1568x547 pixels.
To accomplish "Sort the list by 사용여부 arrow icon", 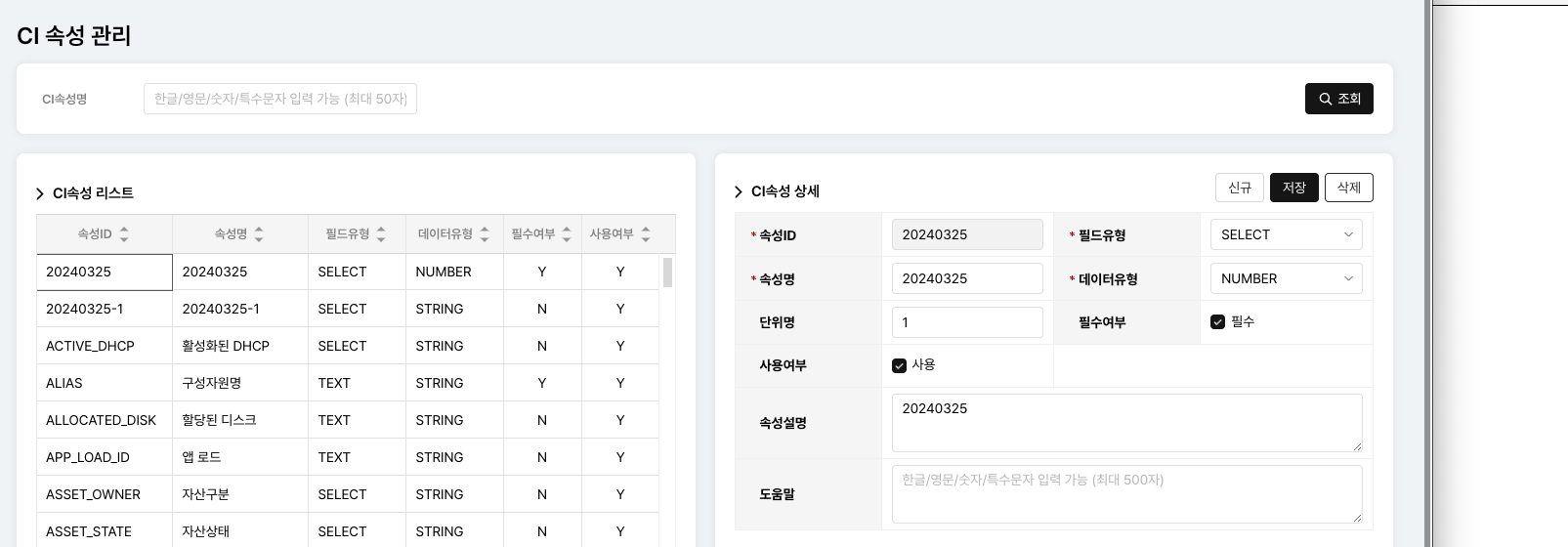I will pyautogui.click(x=646, y=234).
